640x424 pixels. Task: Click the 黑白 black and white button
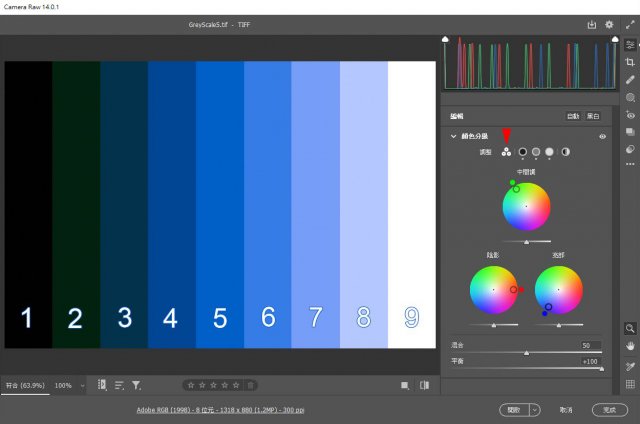593,116
